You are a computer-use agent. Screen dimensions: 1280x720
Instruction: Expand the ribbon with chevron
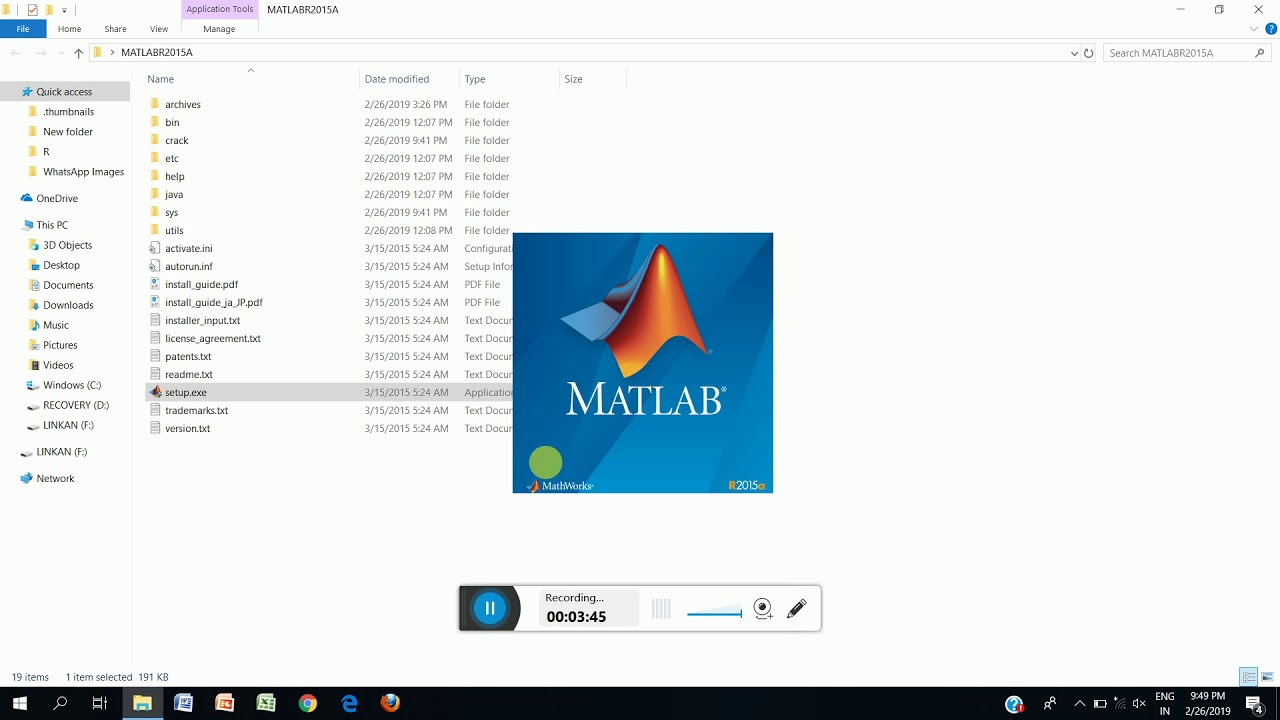point(1254,29)
